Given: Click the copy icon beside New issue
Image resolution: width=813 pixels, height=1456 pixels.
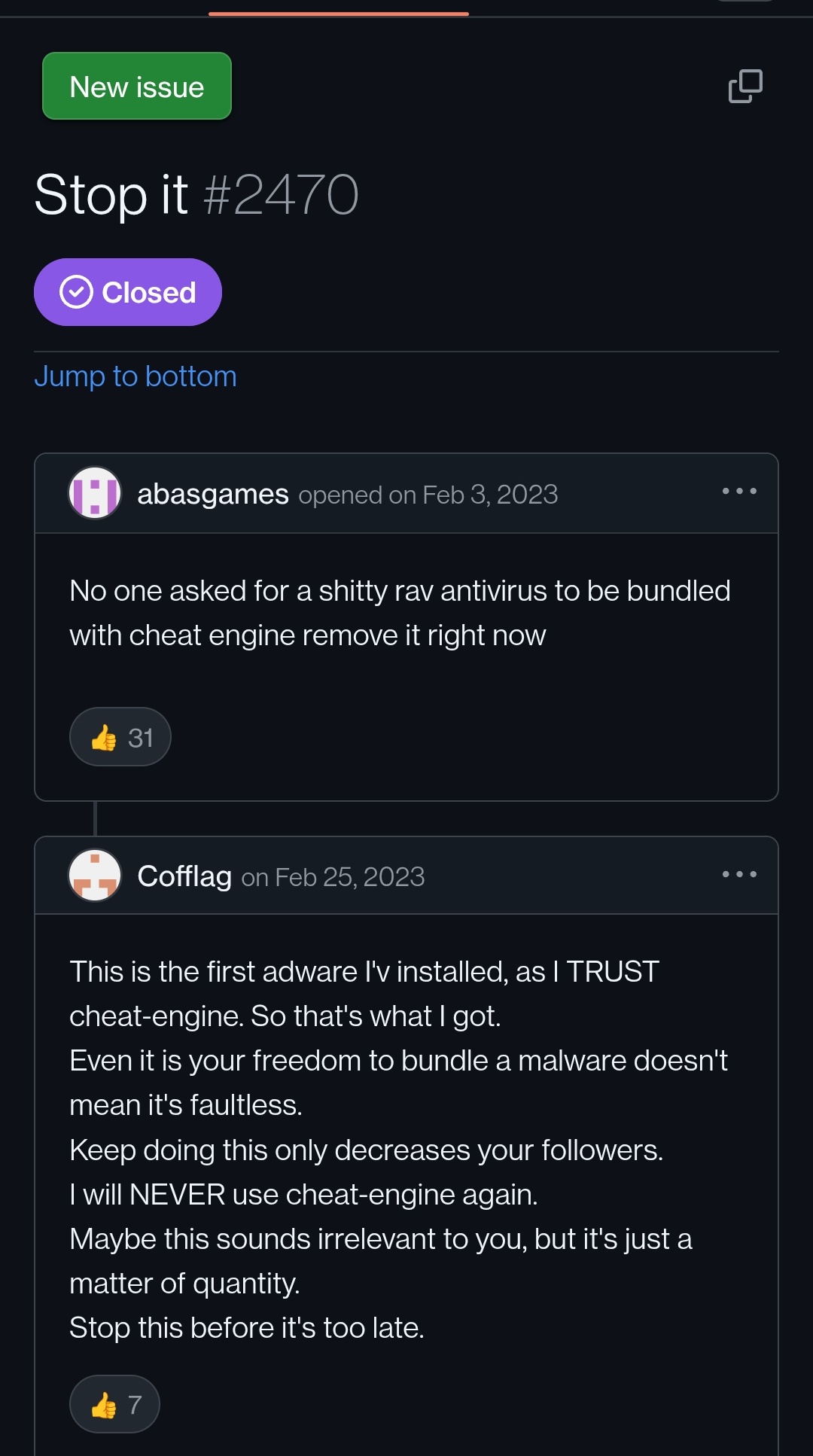Looking at the screenshot, I should point(745,87).
